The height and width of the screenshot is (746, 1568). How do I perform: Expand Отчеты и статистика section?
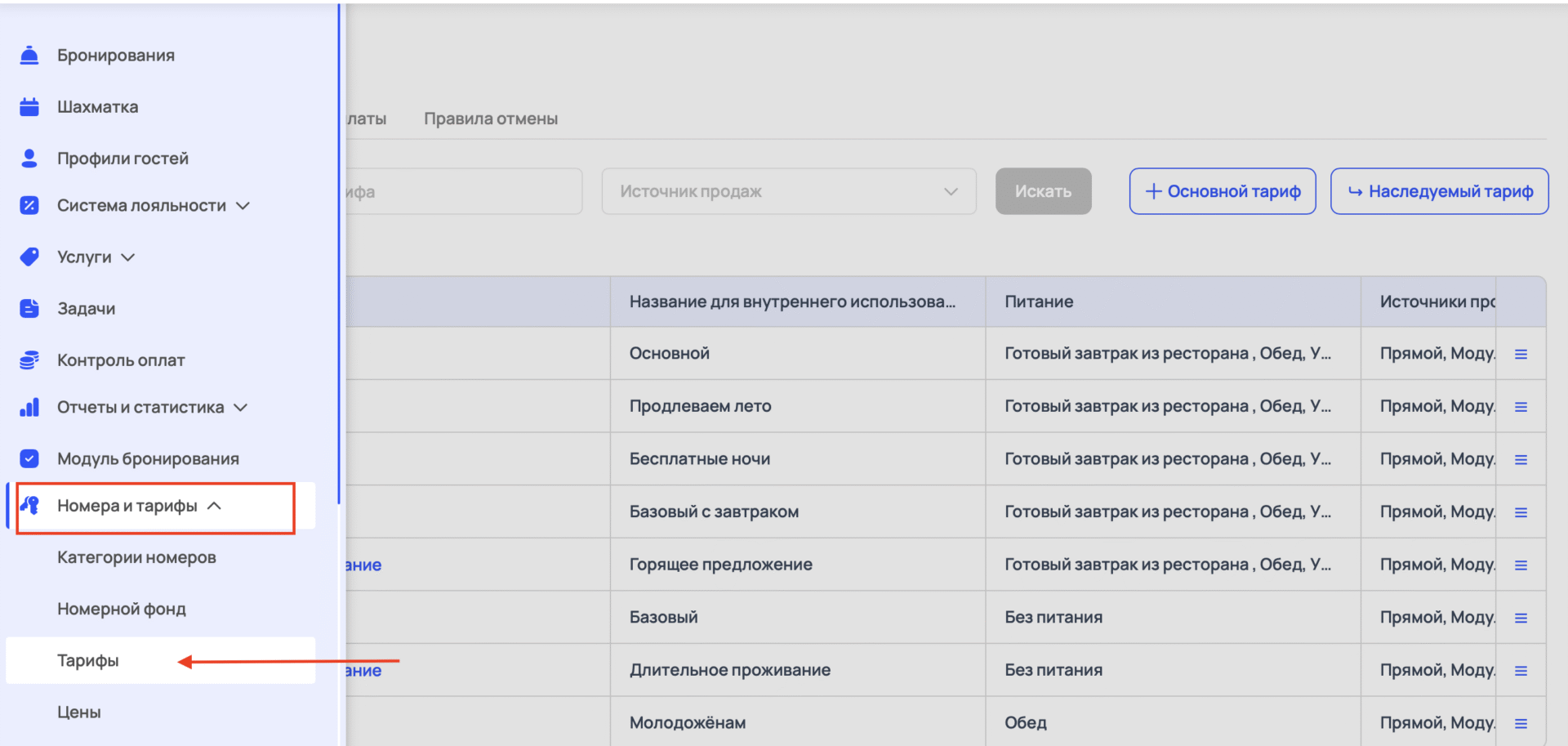240,408
